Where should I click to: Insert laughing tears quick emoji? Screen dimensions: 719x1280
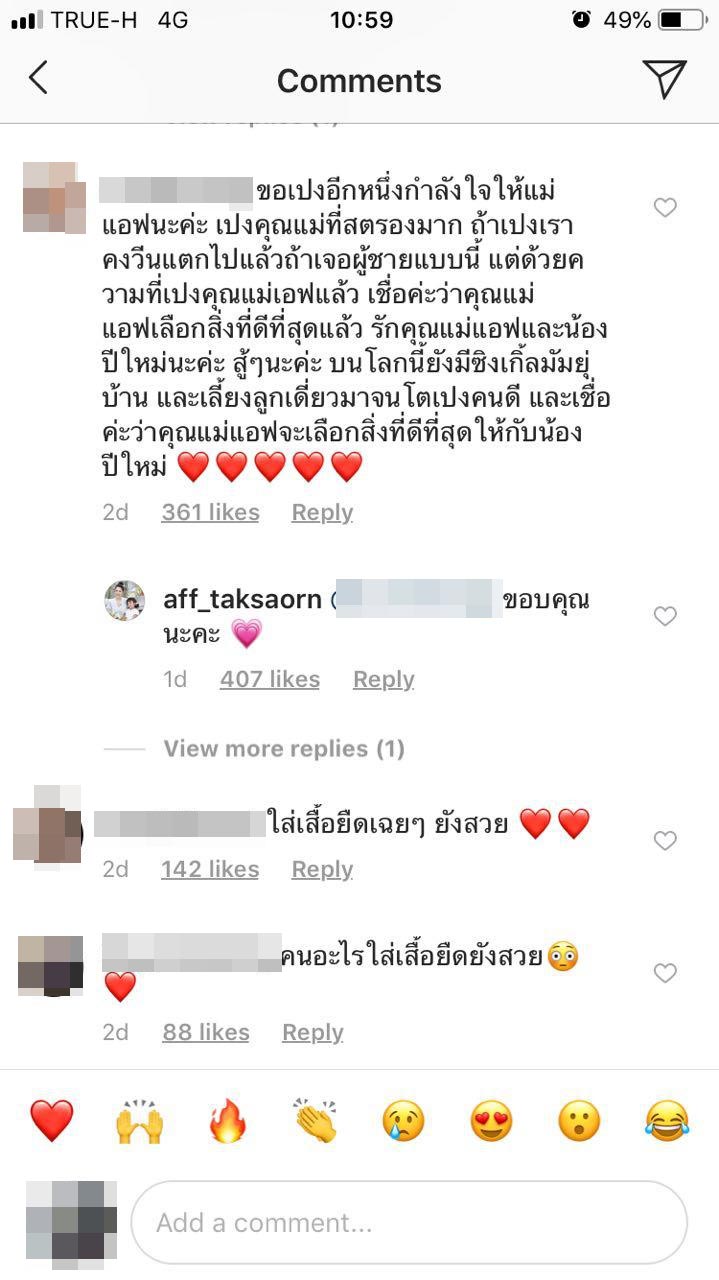point(667,1120)
